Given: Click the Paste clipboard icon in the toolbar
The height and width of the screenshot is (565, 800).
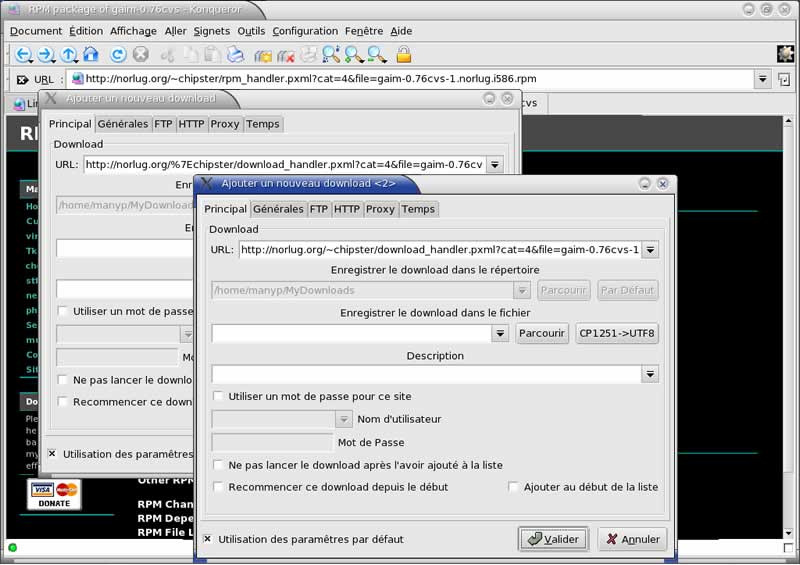Looking at the screenshot, I should point(212,54).
